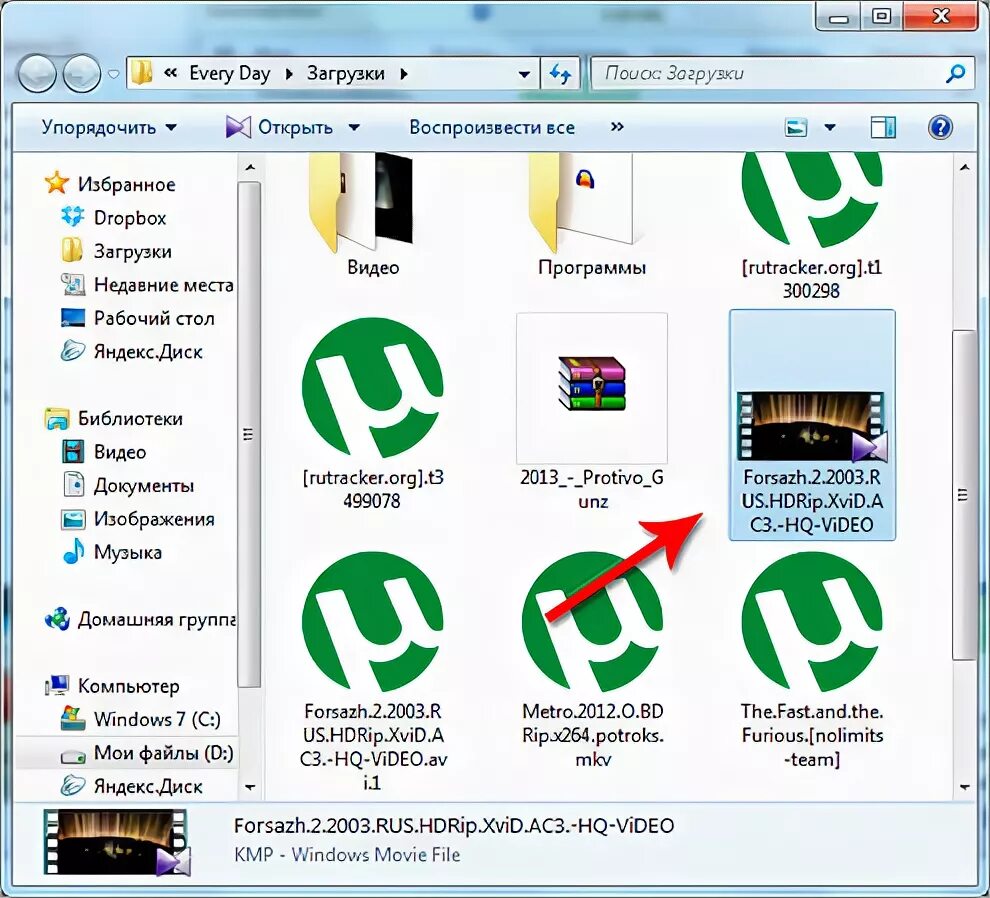Click the change view icon
Screen dimensions: 990x898
pos(796,128)
